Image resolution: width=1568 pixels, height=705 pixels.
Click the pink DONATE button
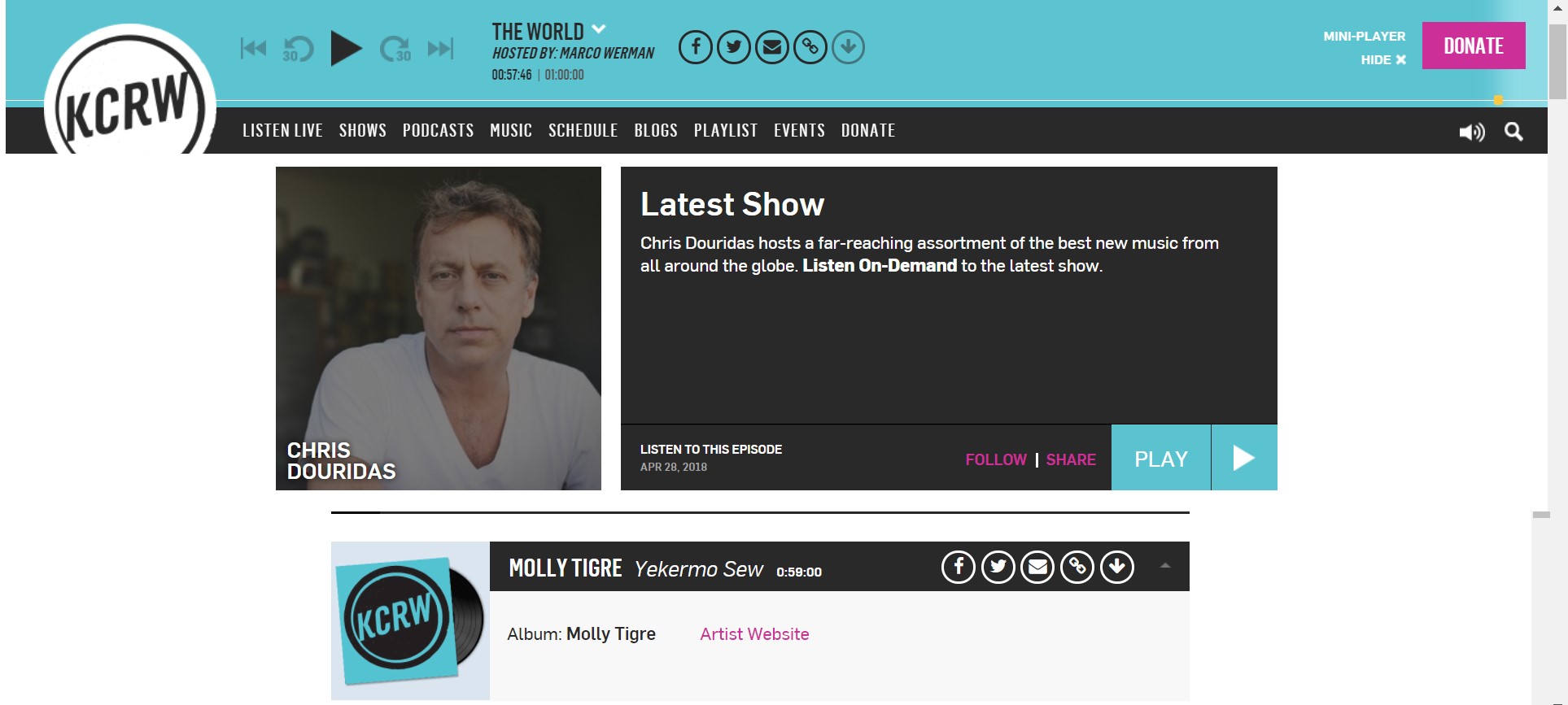click(1474, 46)
